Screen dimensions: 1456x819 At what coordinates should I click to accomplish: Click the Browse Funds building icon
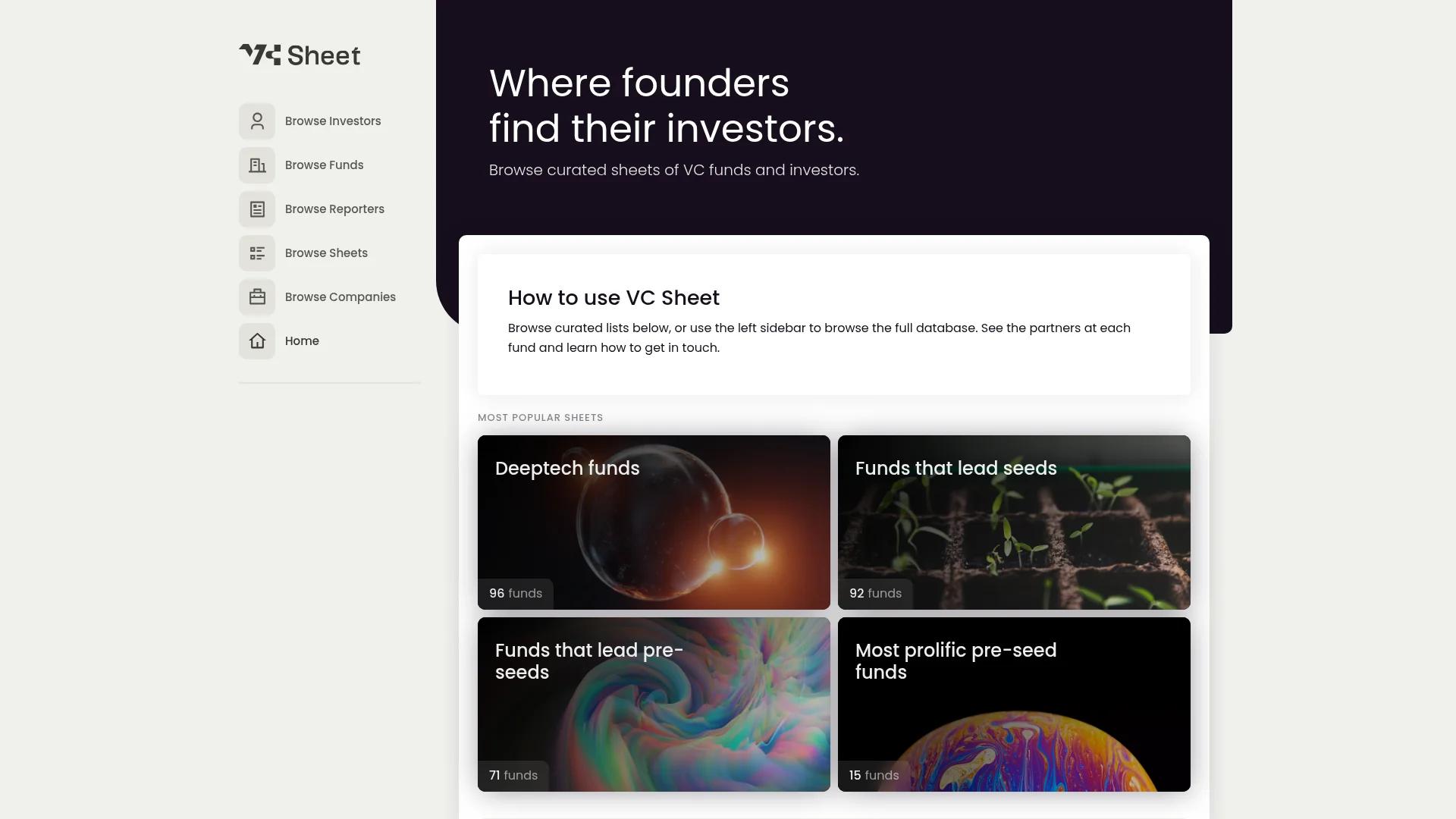[x=257, y=165]
